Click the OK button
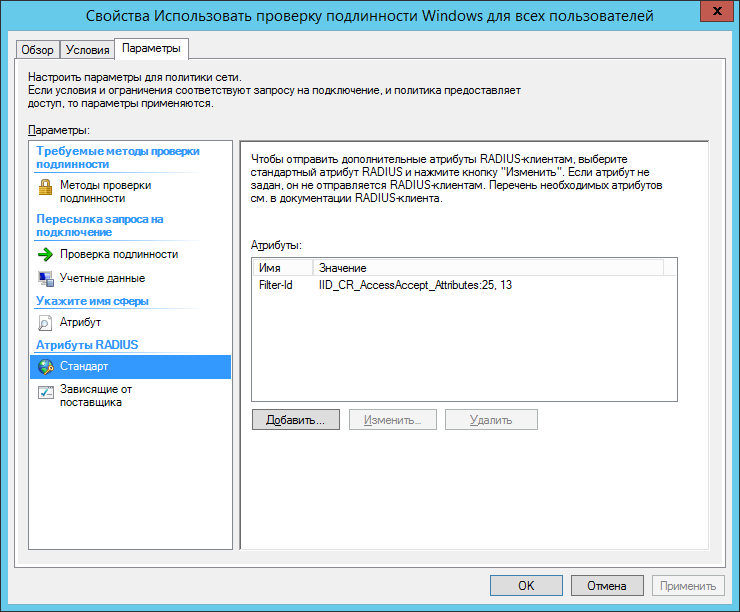The height and width of the screenshot is (612, 740). [x=526, y=586]
